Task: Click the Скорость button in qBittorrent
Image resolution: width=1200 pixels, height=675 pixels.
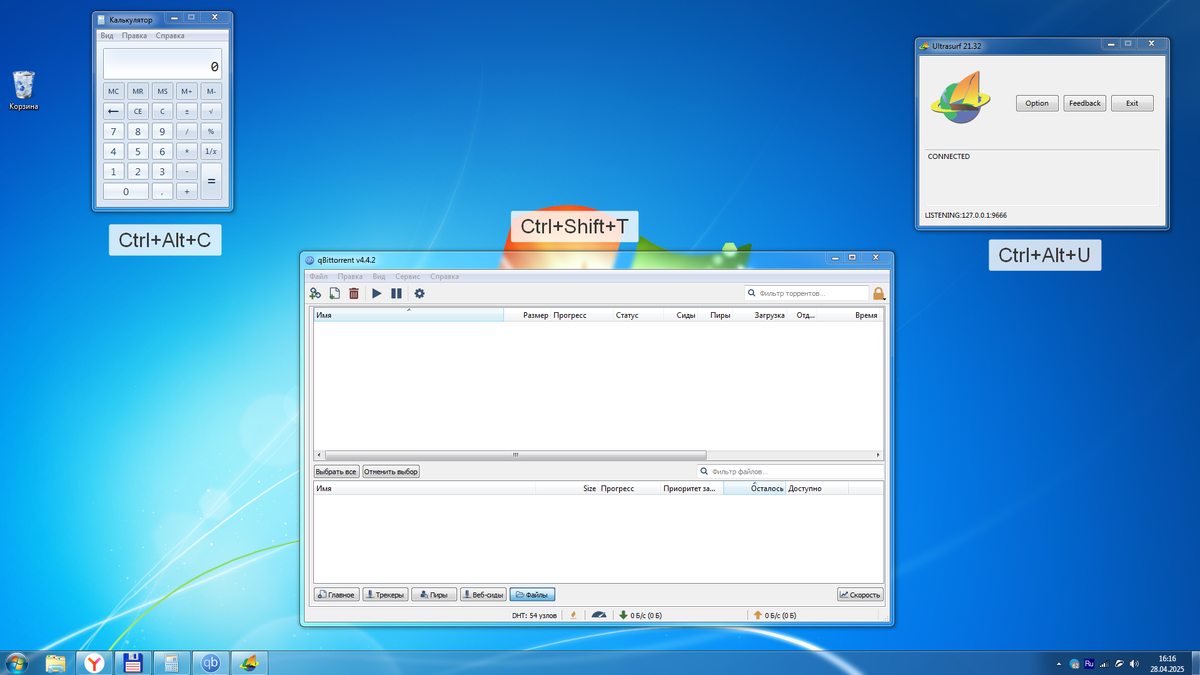Action: click(860, 594)
